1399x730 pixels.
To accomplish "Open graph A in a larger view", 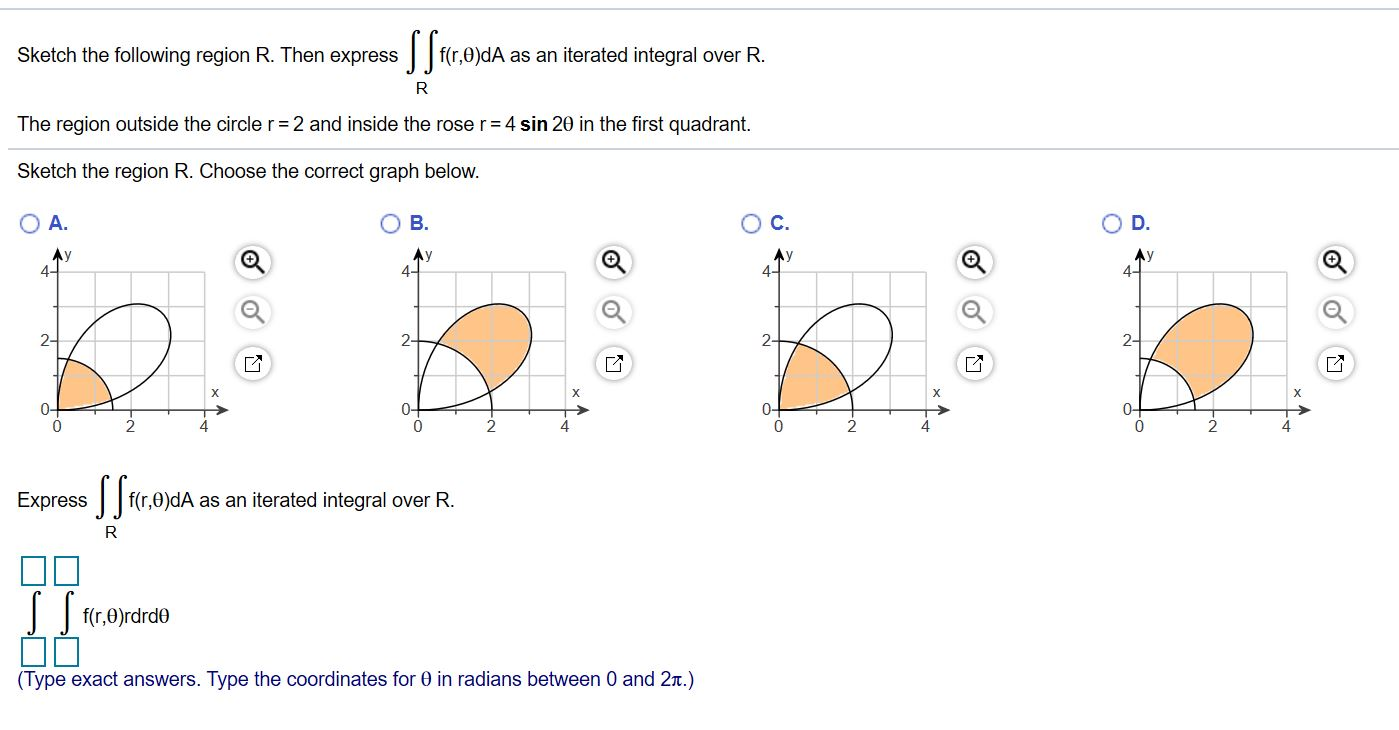I will (252, 363).
